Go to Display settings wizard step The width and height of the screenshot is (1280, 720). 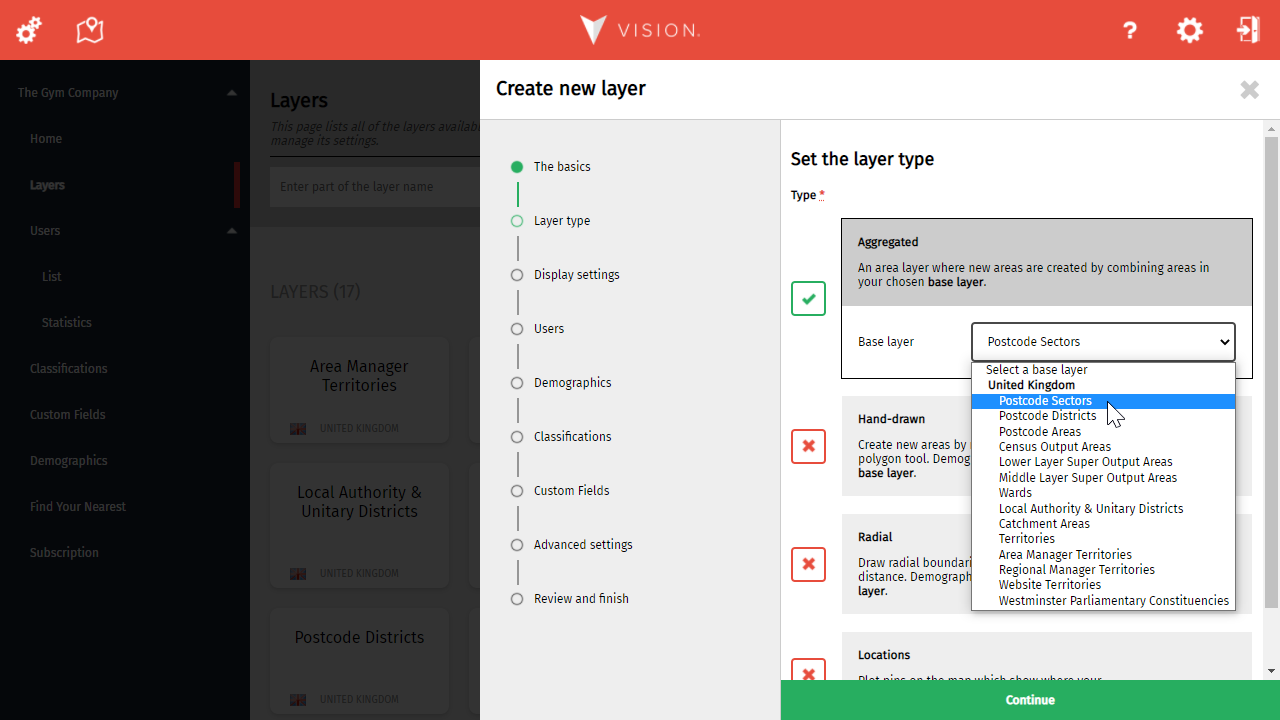click(576, 275)
